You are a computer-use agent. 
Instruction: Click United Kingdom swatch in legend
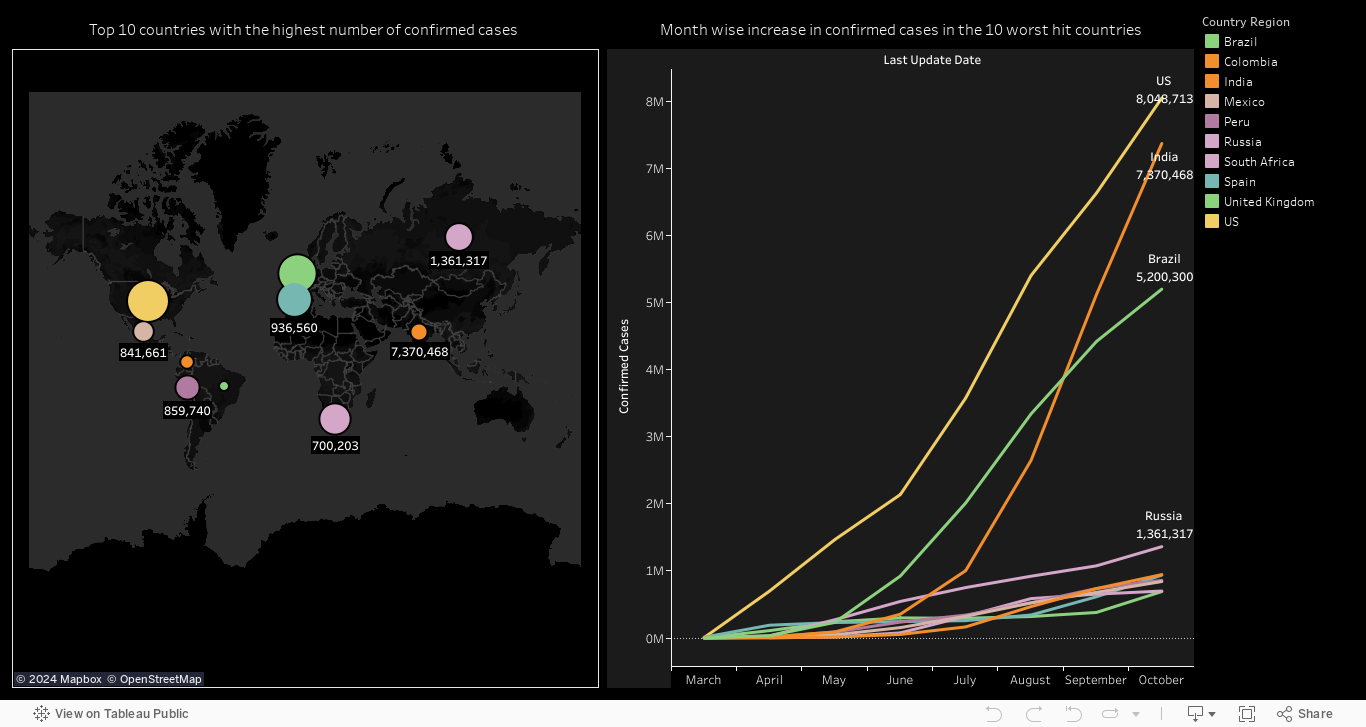(1212, 202)
